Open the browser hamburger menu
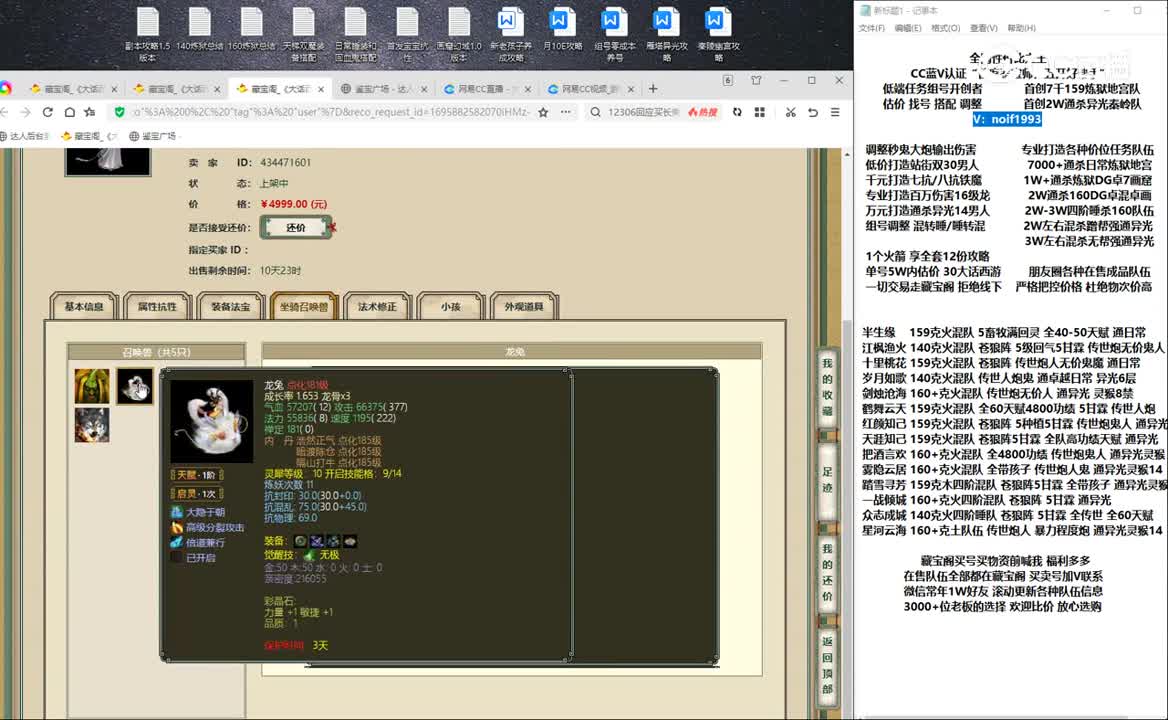The width and height of the screenshot is (1168, 720). tap(835, 112)
